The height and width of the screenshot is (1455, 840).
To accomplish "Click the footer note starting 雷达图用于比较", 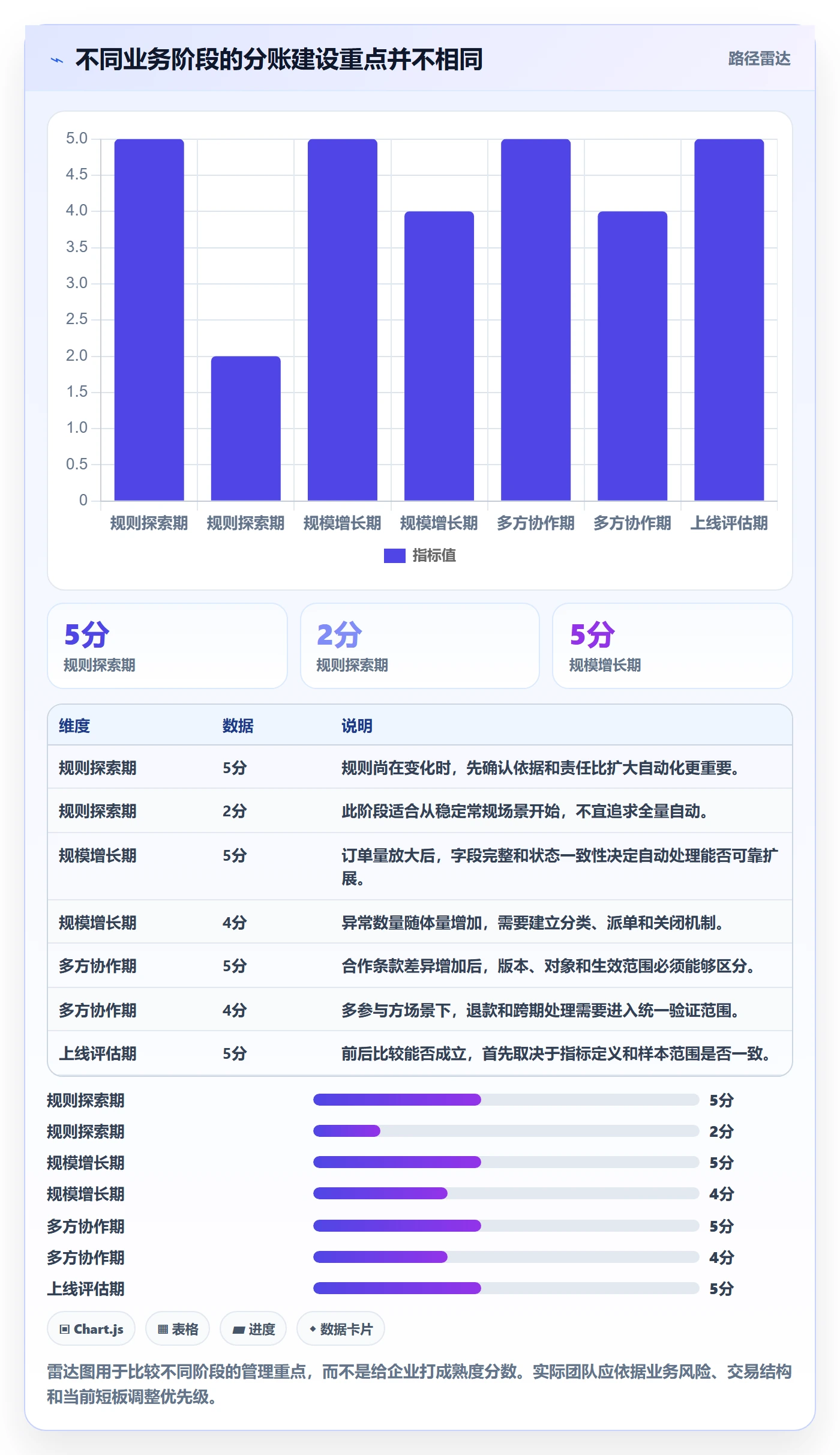I will click(x=419, y=1384).
